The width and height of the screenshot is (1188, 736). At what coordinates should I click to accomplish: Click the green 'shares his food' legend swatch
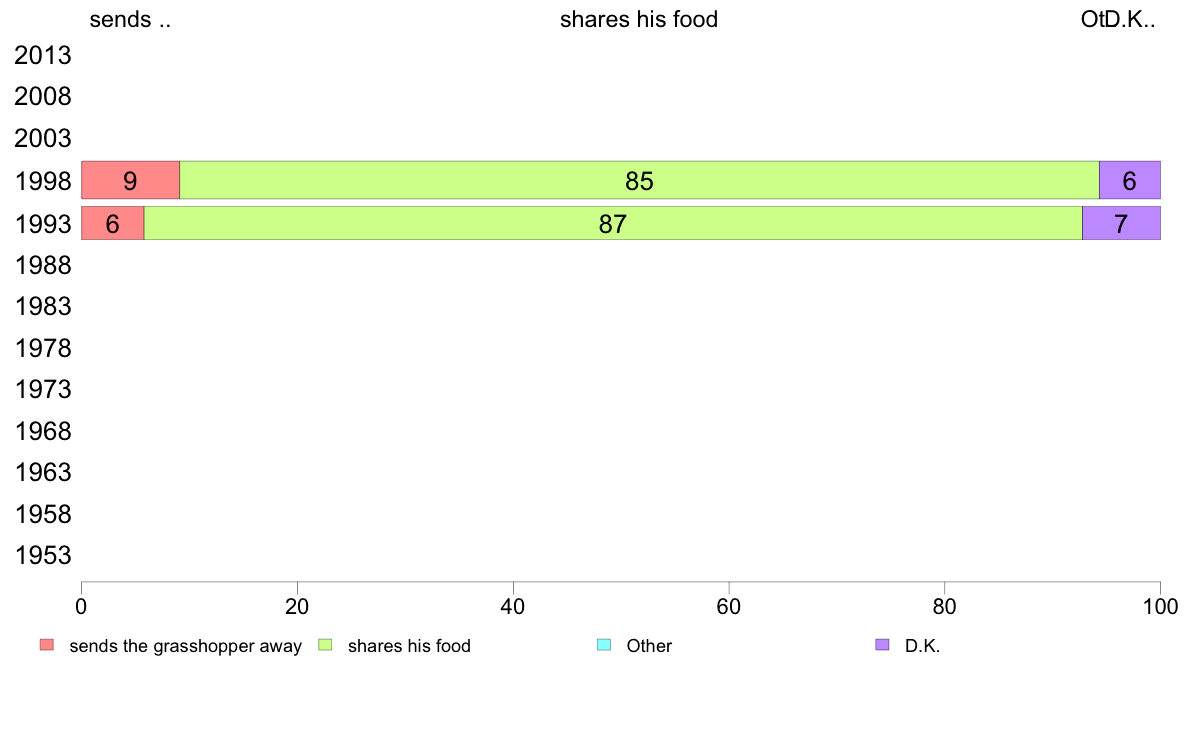tap(325, 645)
